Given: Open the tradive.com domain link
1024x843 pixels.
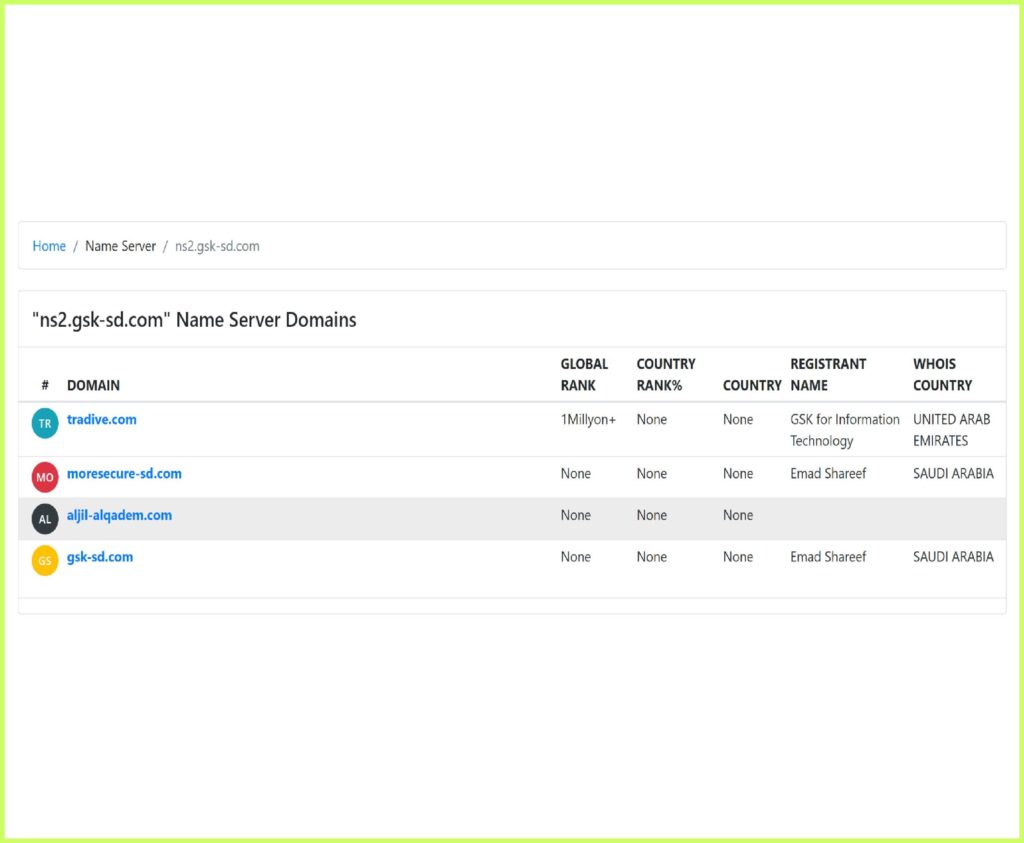Looking at the screenshot, I should [102, 419].
